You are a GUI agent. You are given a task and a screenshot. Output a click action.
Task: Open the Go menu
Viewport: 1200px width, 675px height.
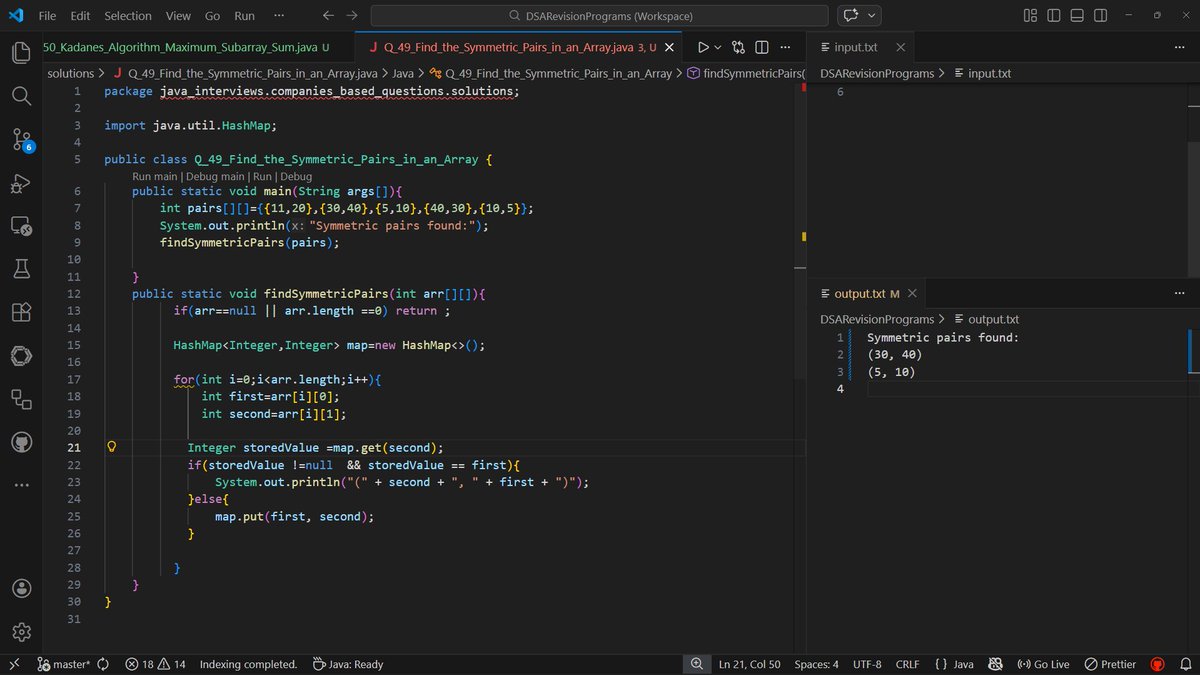click(x=212, y=16)
